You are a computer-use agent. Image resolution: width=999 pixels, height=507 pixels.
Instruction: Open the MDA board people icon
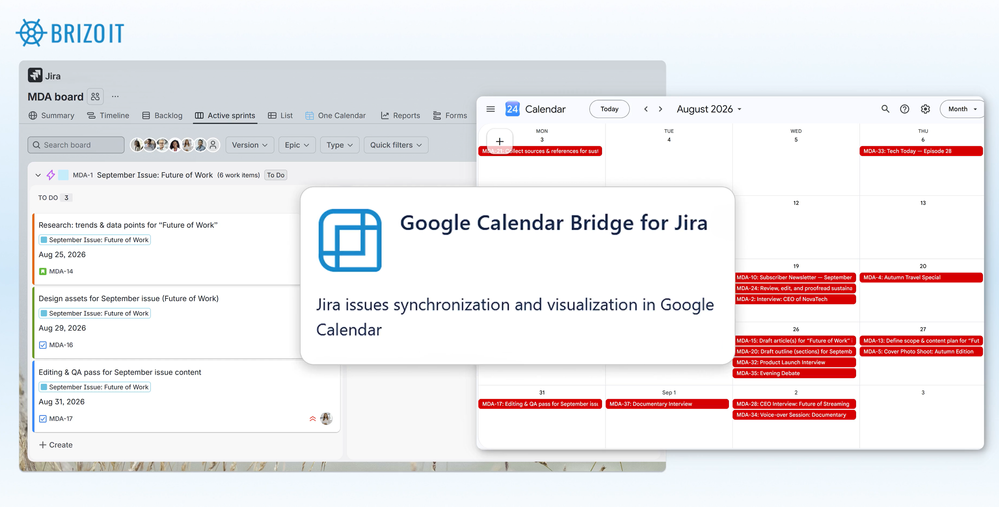point(95,97)
